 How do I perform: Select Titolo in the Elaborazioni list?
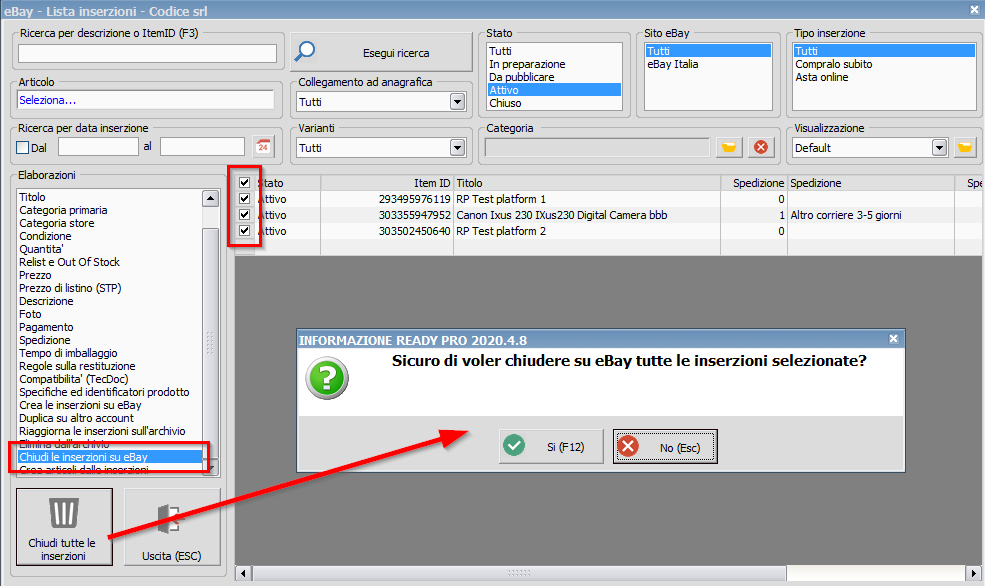coord(109,197)
